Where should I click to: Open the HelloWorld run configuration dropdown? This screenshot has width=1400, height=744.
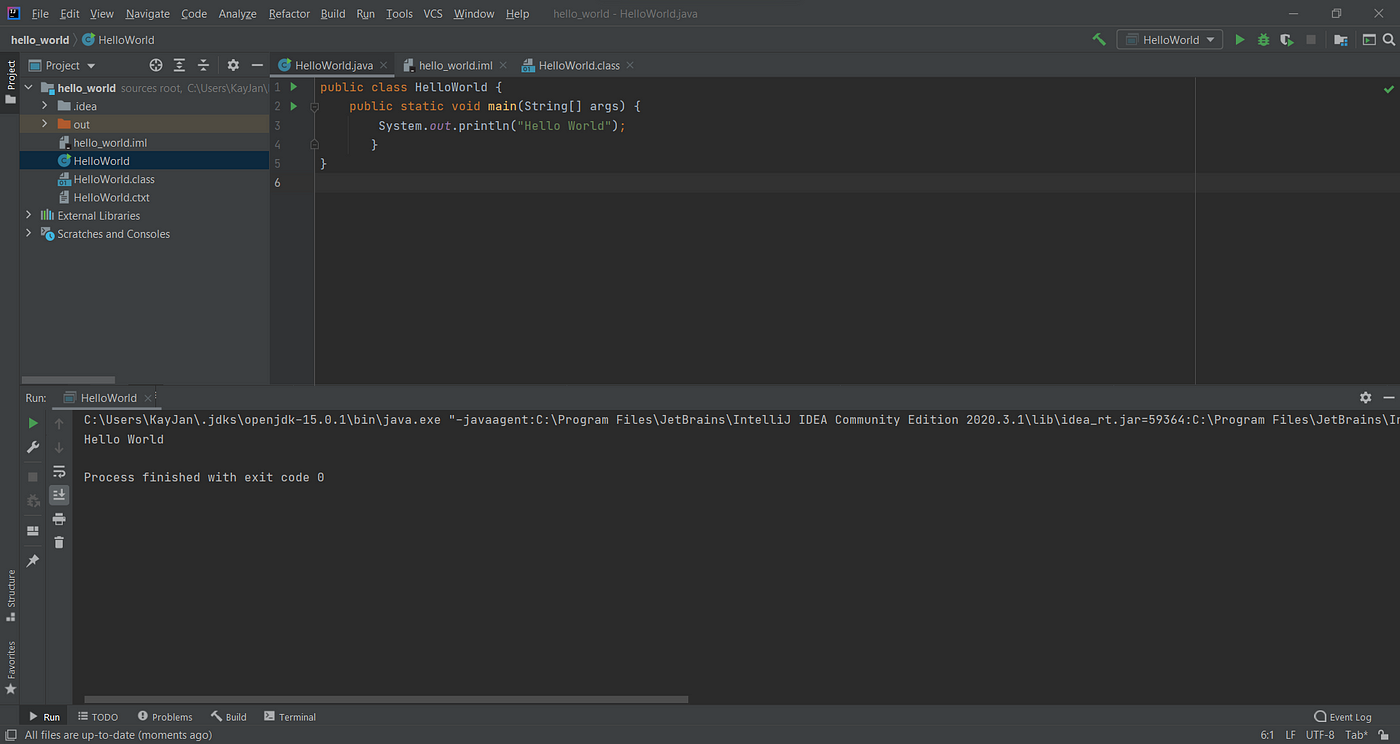click(x=1170, y=40)
